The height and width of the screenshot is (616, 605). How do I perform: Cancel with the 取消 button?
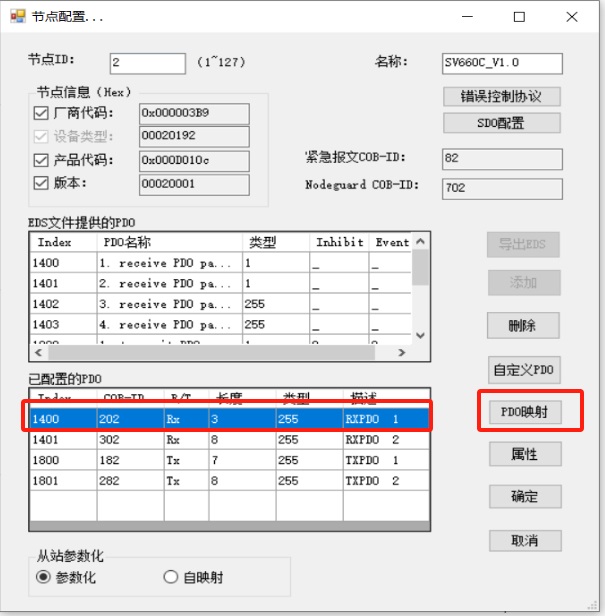524,540
